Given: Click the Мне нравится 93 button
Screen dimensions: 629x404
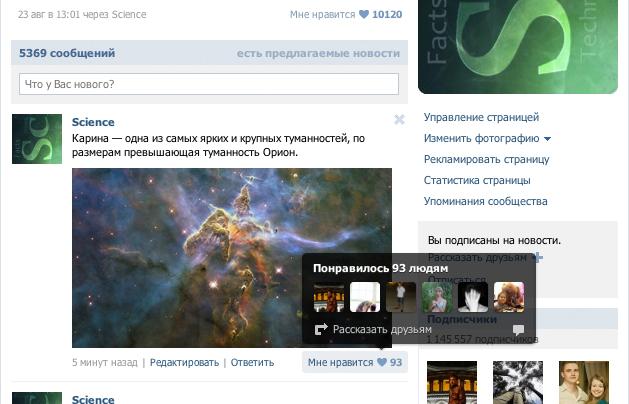Looking at the screenshot, I should pos(355,362).
